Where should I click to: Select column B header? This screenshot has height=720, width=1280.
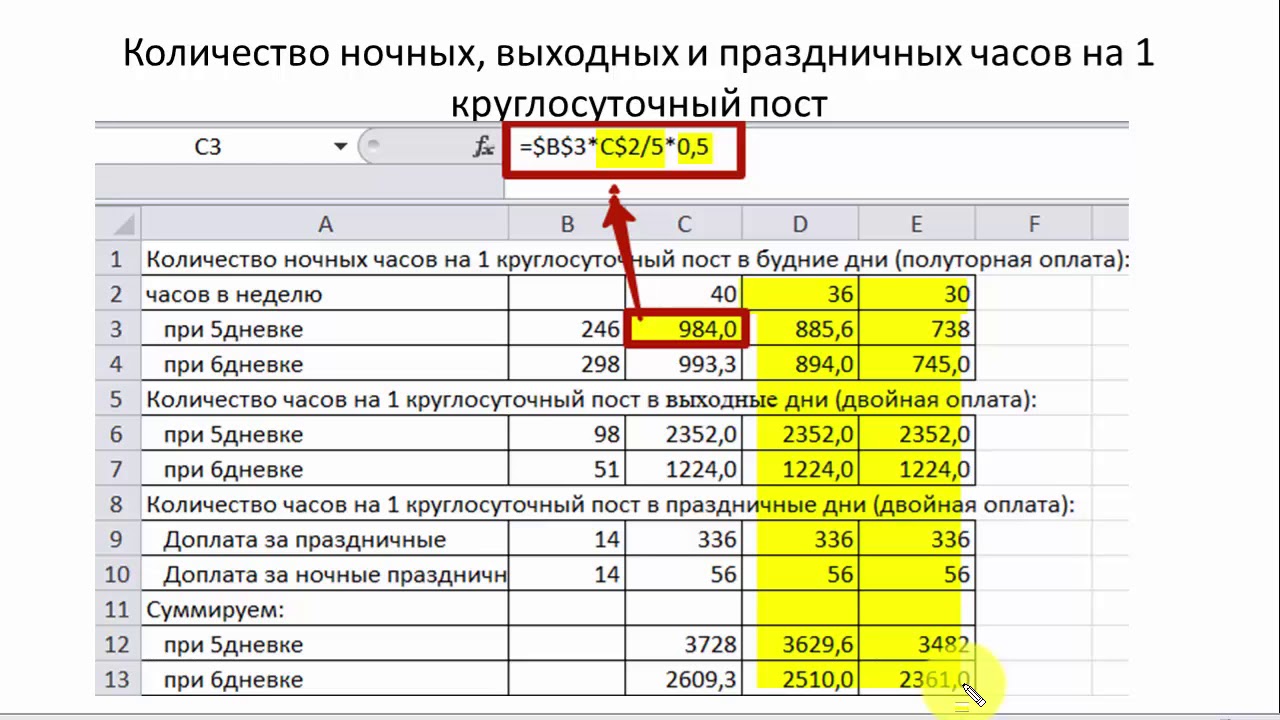(567, 225)
